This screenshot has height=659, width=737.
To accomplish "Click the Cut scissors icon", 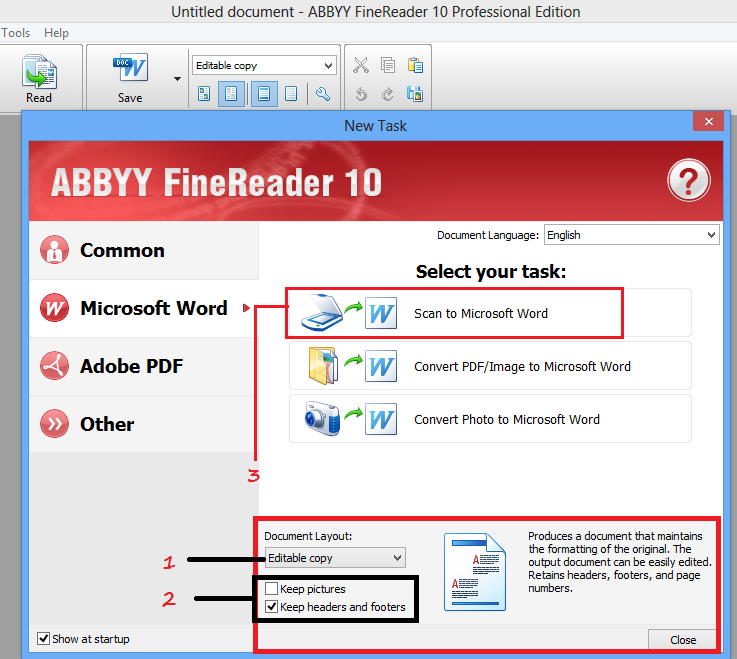I will [361, 65].
